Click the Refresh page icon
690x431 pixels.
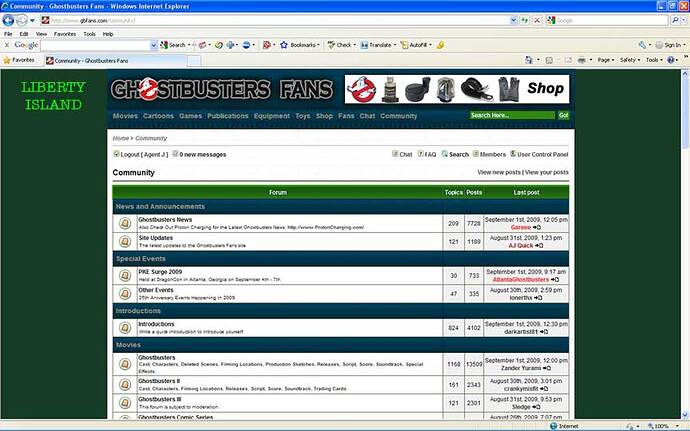click(525, 20)
